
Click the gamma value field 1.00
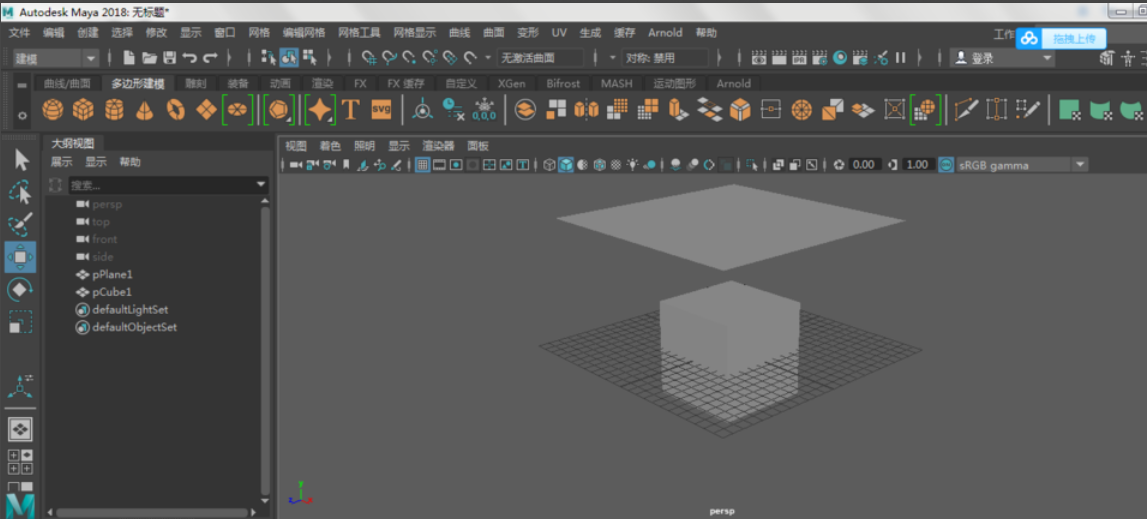(x=918, y=165)
